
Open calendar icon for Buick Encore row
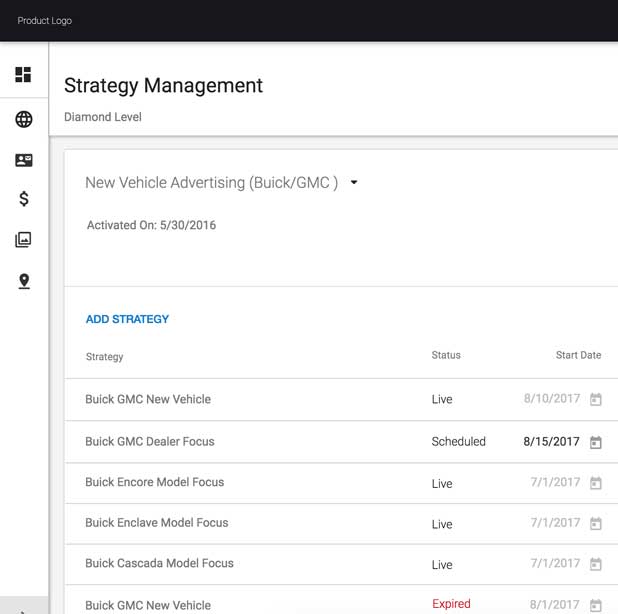pyautogui.click(x=595, y=483)
